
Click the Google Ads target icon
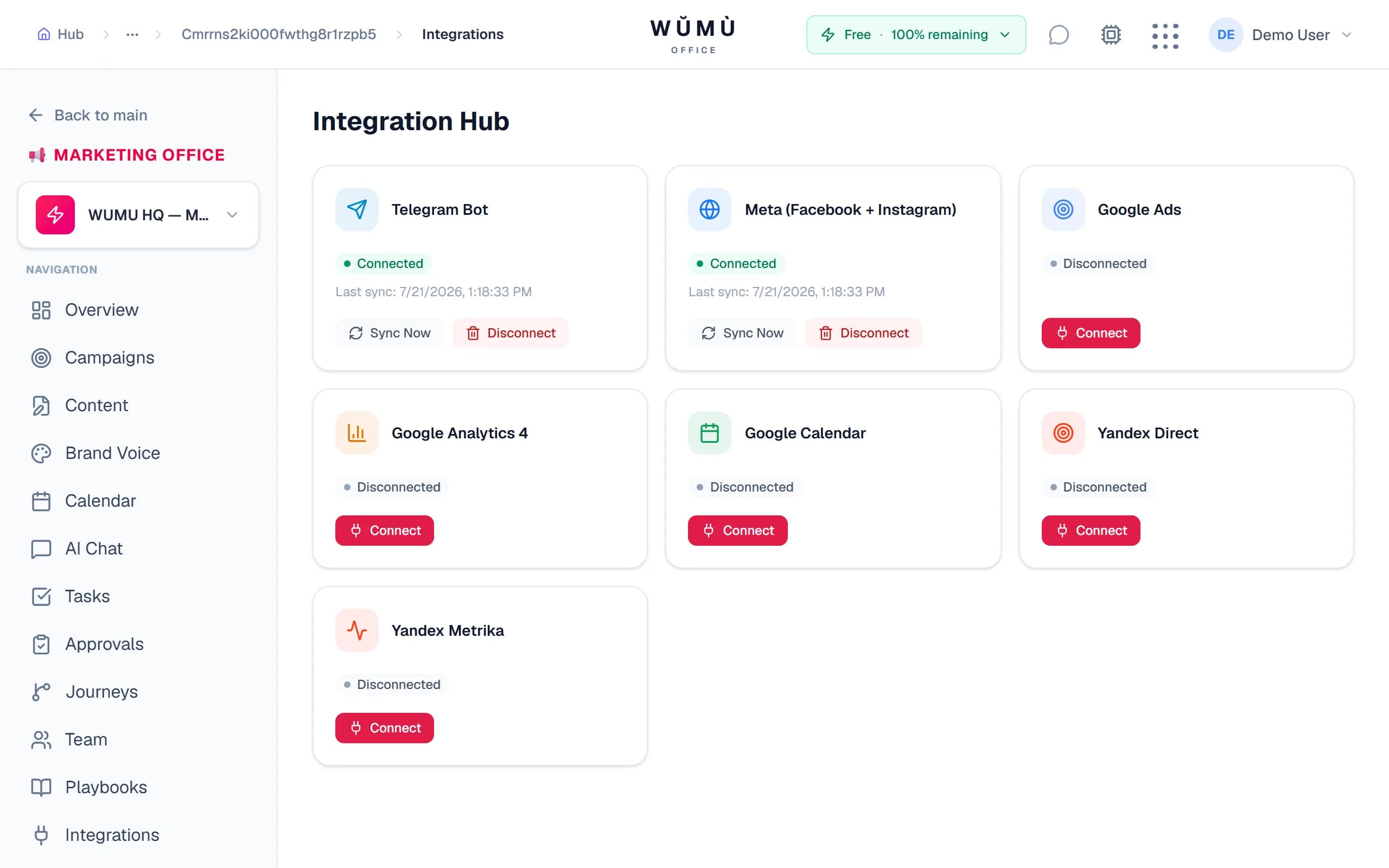(x=1063, y=209)
